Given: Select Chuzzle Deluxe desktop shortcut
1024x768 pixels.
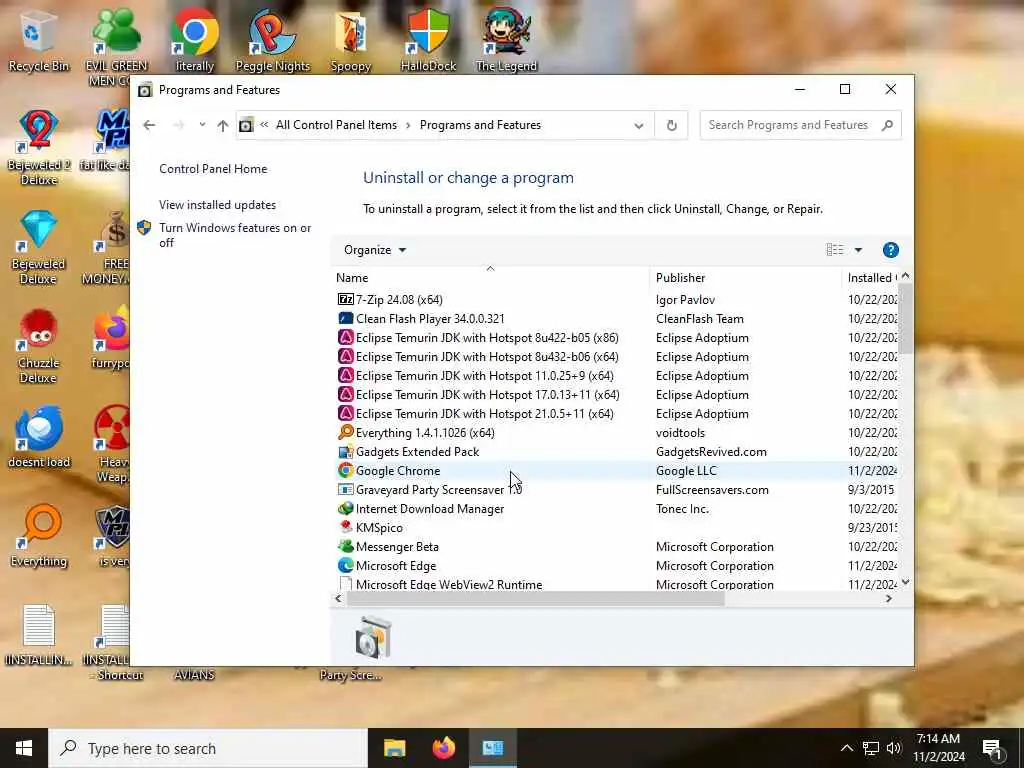Looking at the screenshot, I should [39, 346].
